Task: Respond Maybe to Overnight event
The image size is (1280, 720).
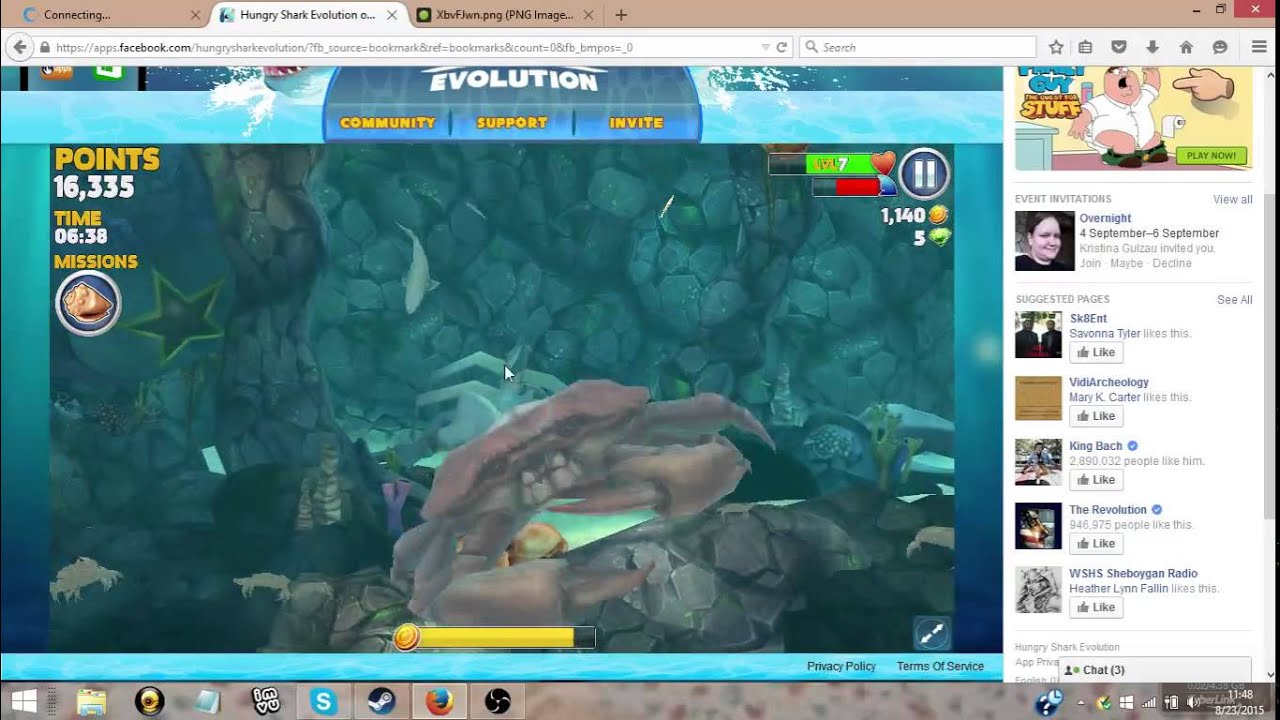Action: [x=1126, y=263]
